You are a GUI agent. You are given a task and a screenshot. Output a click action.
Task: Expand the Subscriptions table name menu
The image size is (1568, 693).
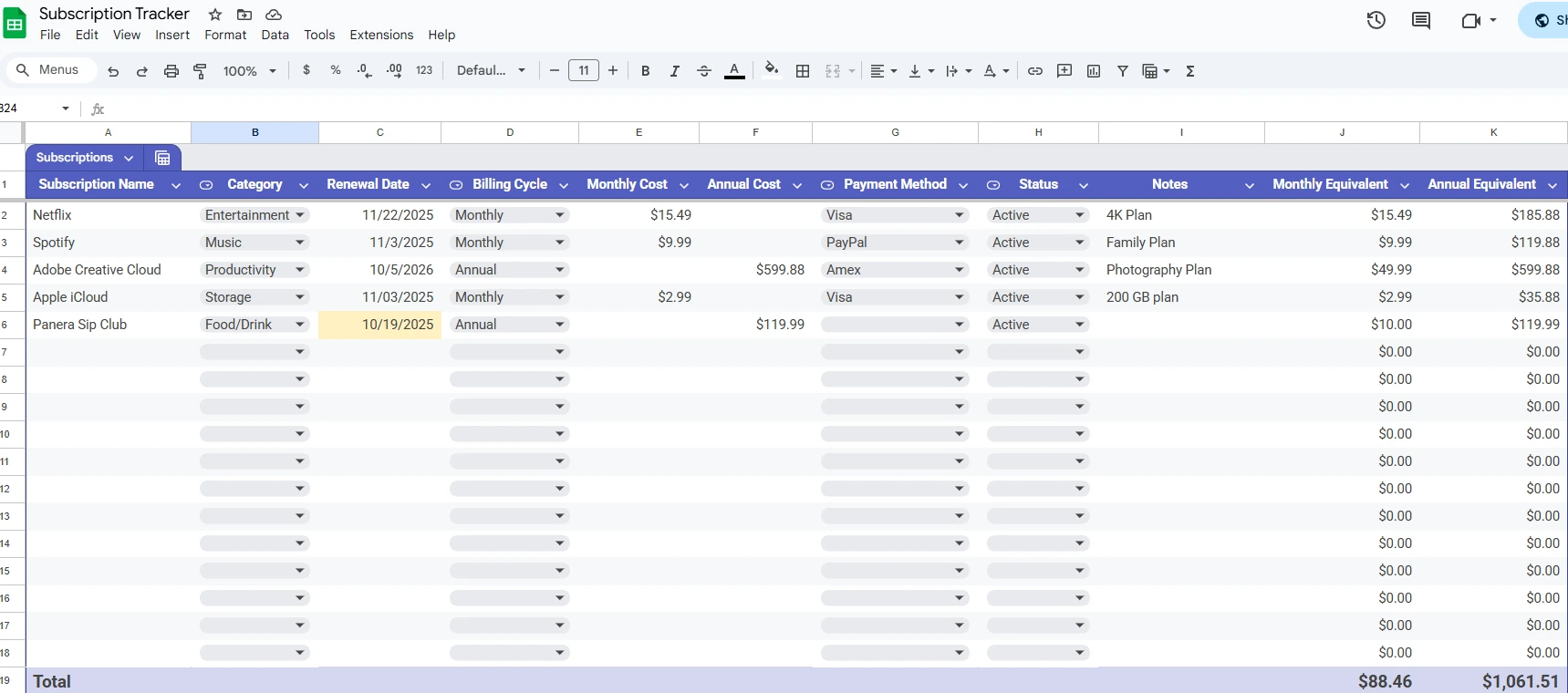(129, 158)
